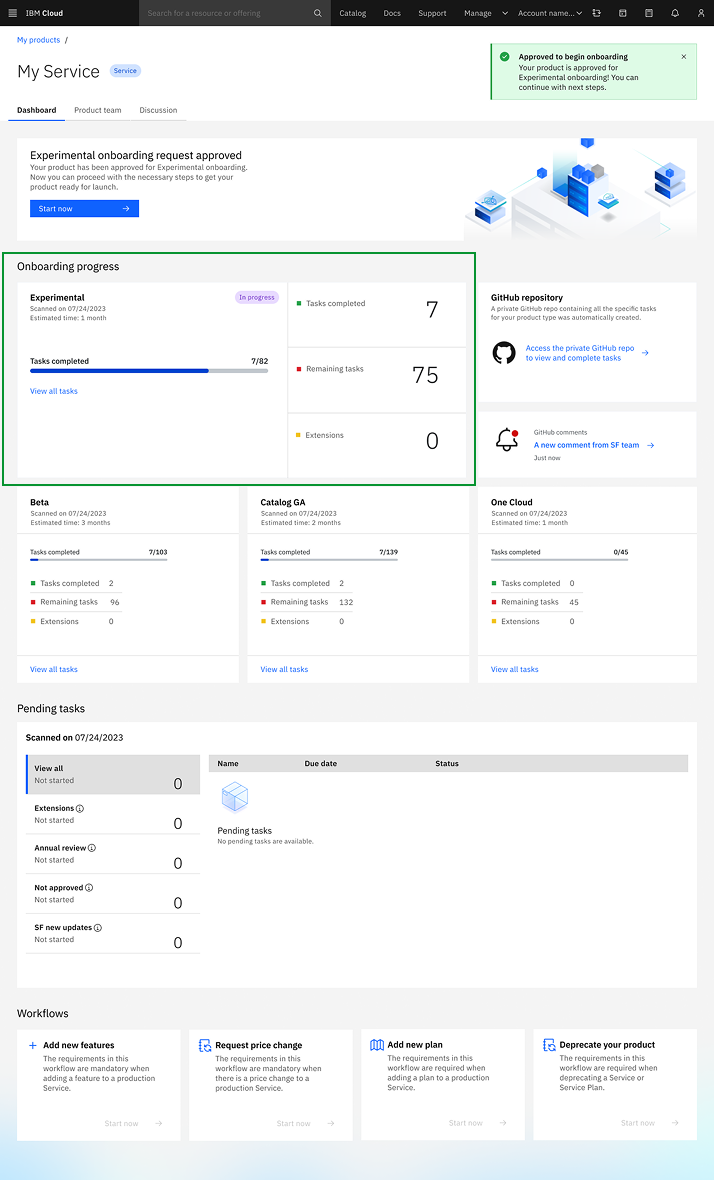Image resolution: width=714 pixels, height=1180 pixels.
Task: Switch to the Discussion tab
Action: click(x=158, y=110)
